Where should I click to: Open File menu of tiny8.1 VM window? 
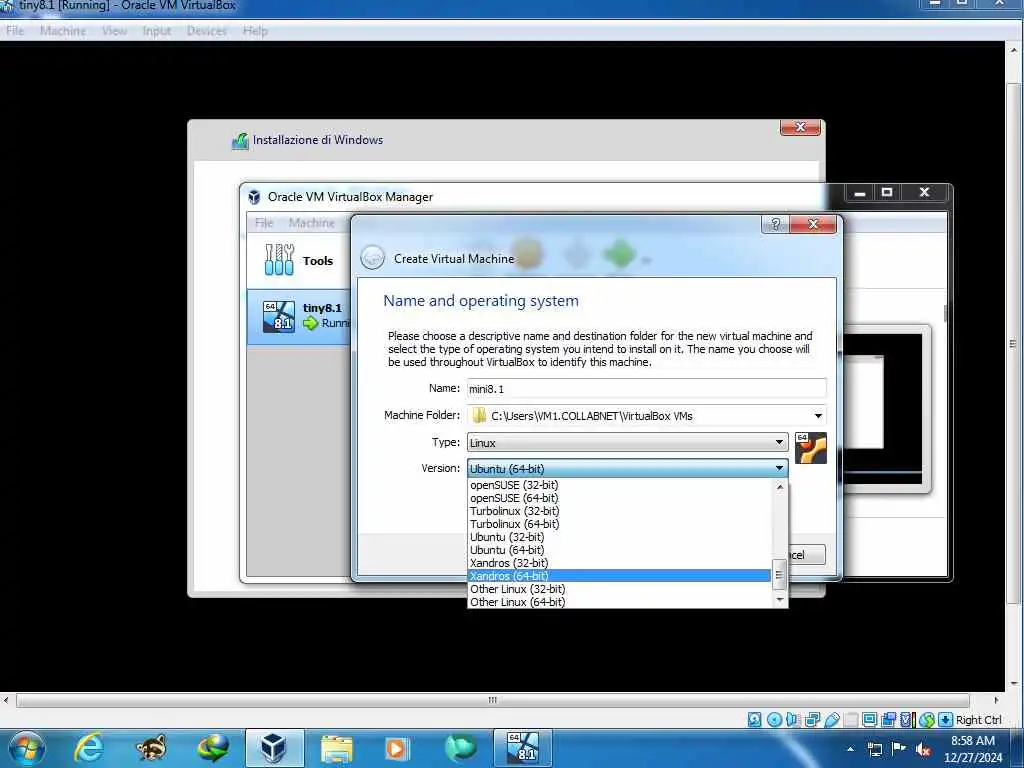(15, 31)
